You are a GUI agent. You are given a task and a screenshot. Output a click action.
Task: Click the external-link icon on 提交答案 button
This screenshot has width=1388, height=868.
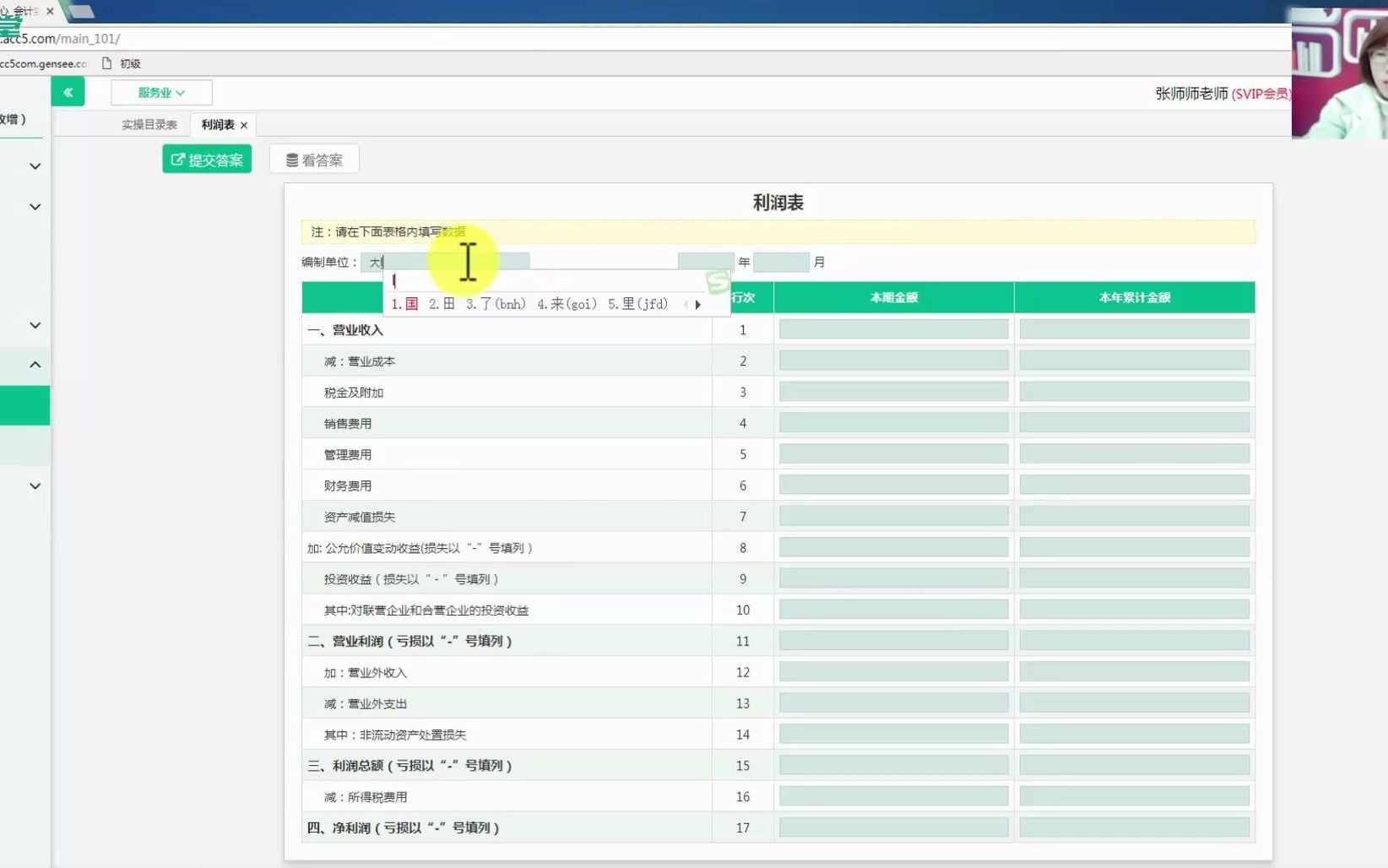177,159
